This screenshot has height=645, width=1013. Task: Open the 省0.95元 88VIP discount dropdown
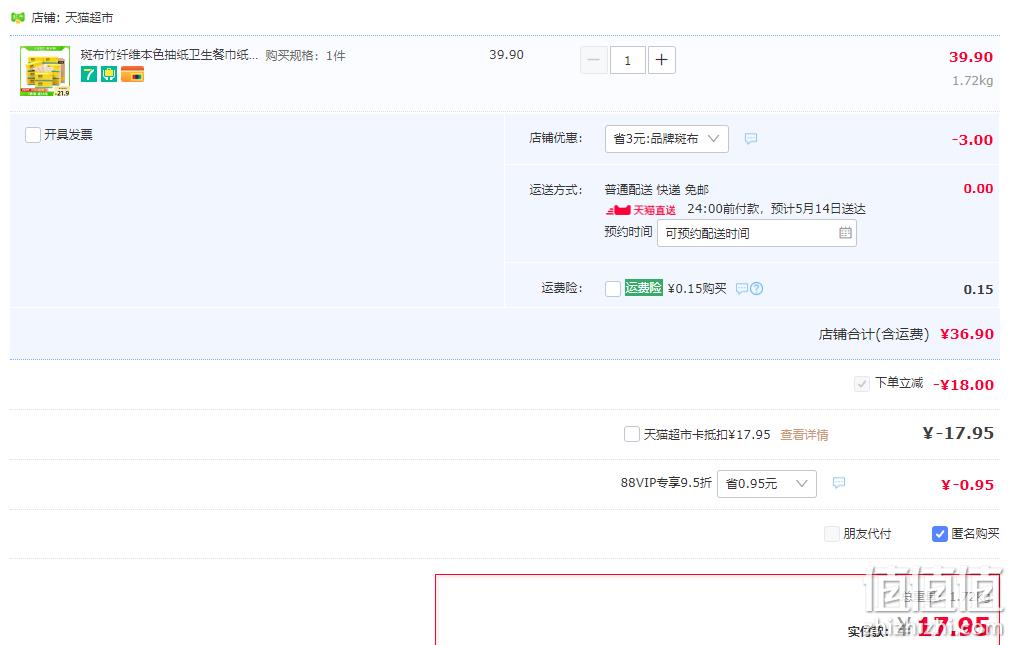(x=767, y=483)
